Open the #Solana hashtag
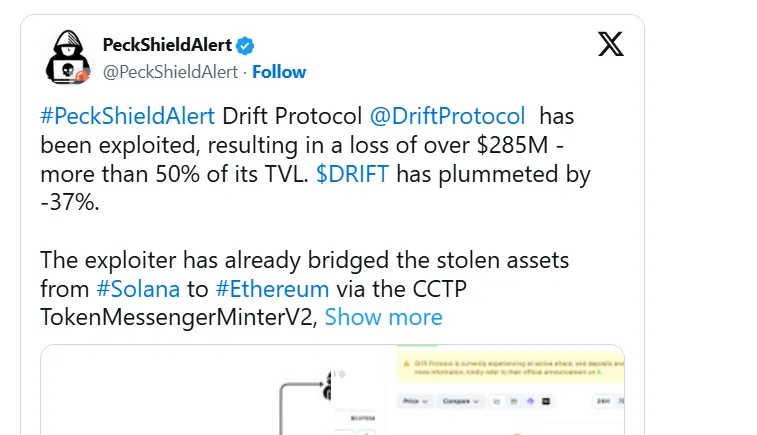The width and height of the screenshot is (757, 435). pos(139,289)
